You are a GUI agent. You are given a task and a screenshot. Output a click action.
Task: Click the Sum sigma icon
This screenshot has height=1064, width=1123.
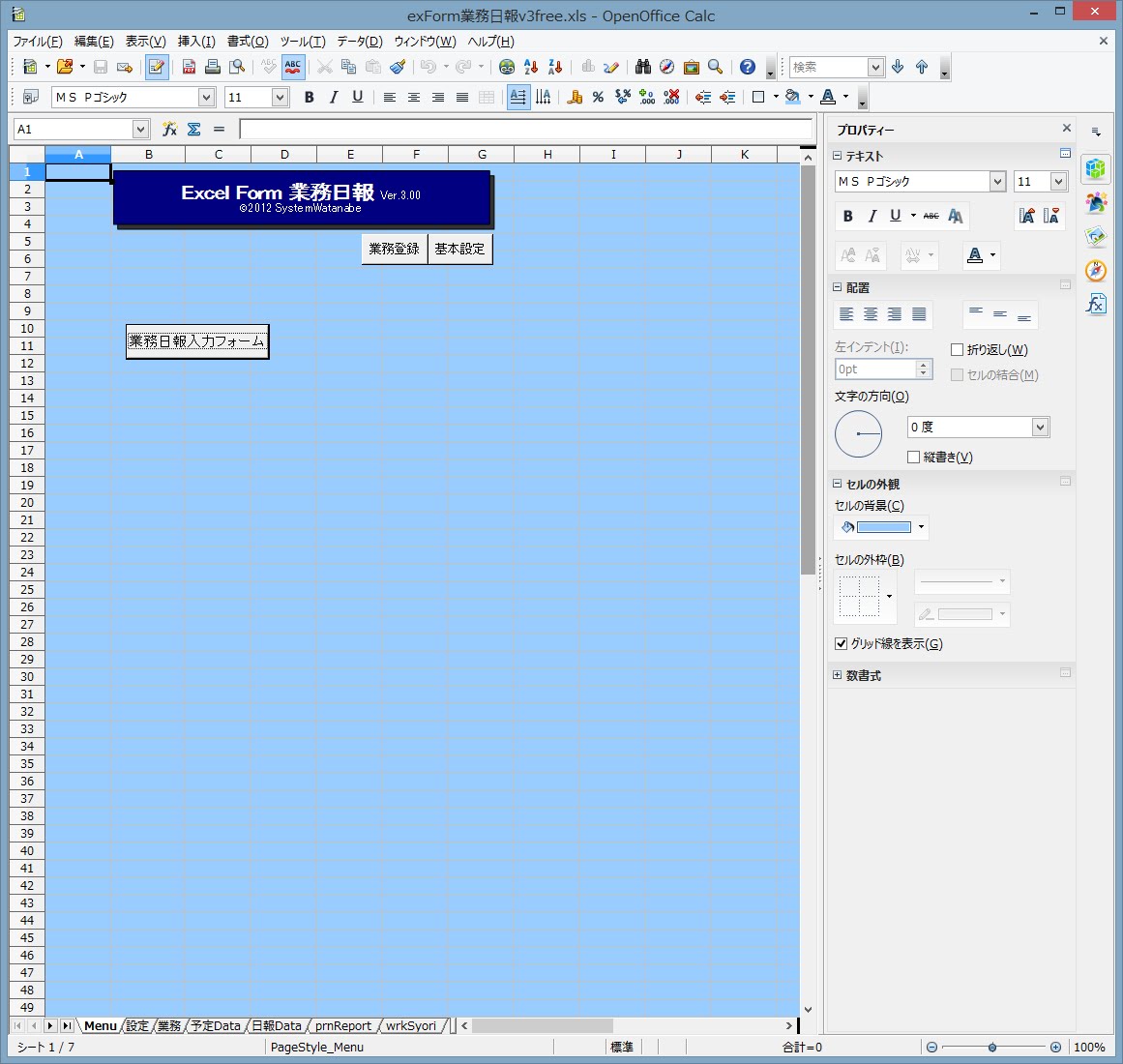[193, 129]
